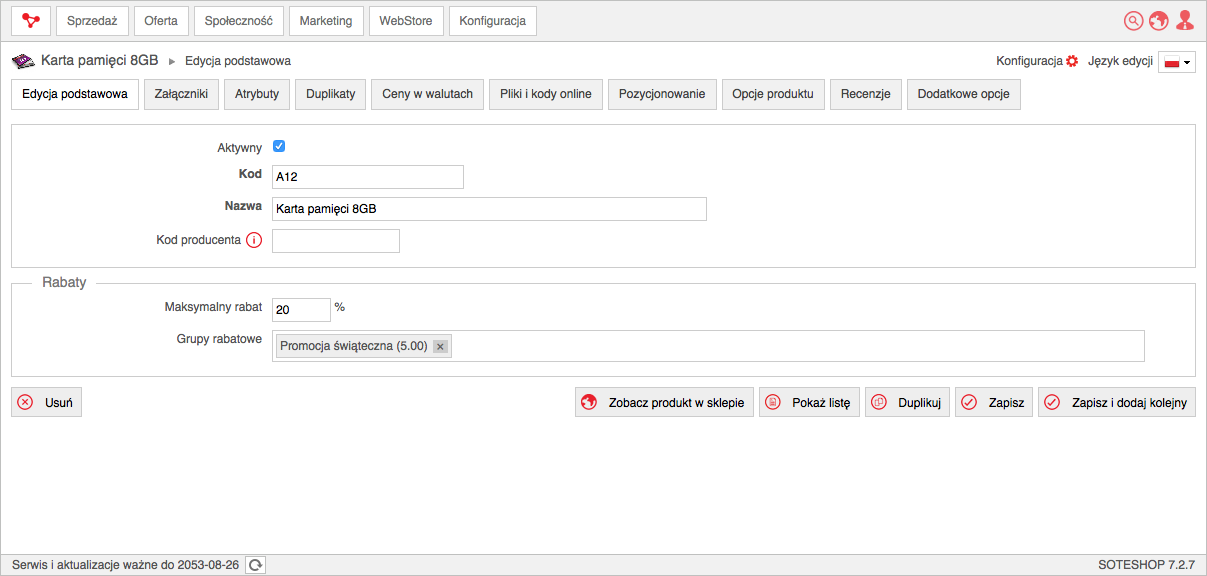The width and height of the screenshot is (1207, 576).
Task: Click the product icon beside Karta pamięci 8GB
Action: (23, 61)
